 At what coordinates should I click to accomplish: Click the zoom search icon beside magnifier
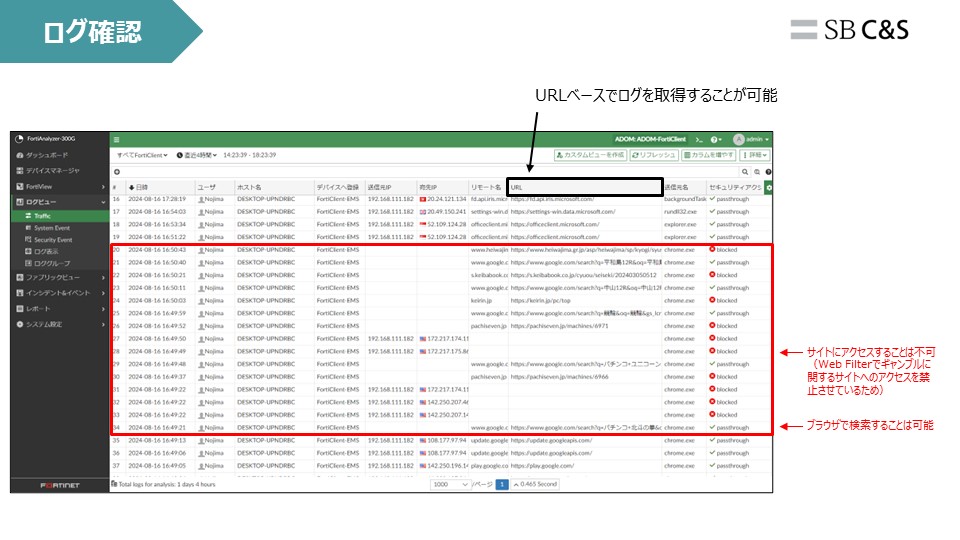757,172
